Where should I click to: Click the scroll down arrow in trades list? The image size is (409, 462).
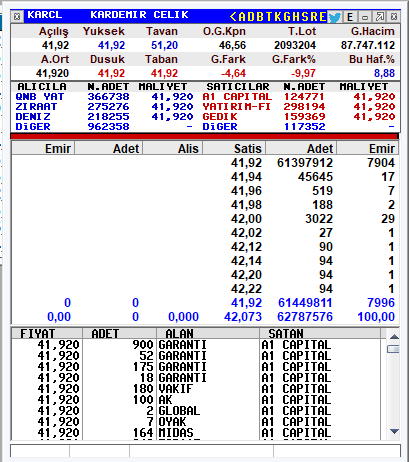click(394, 431)
